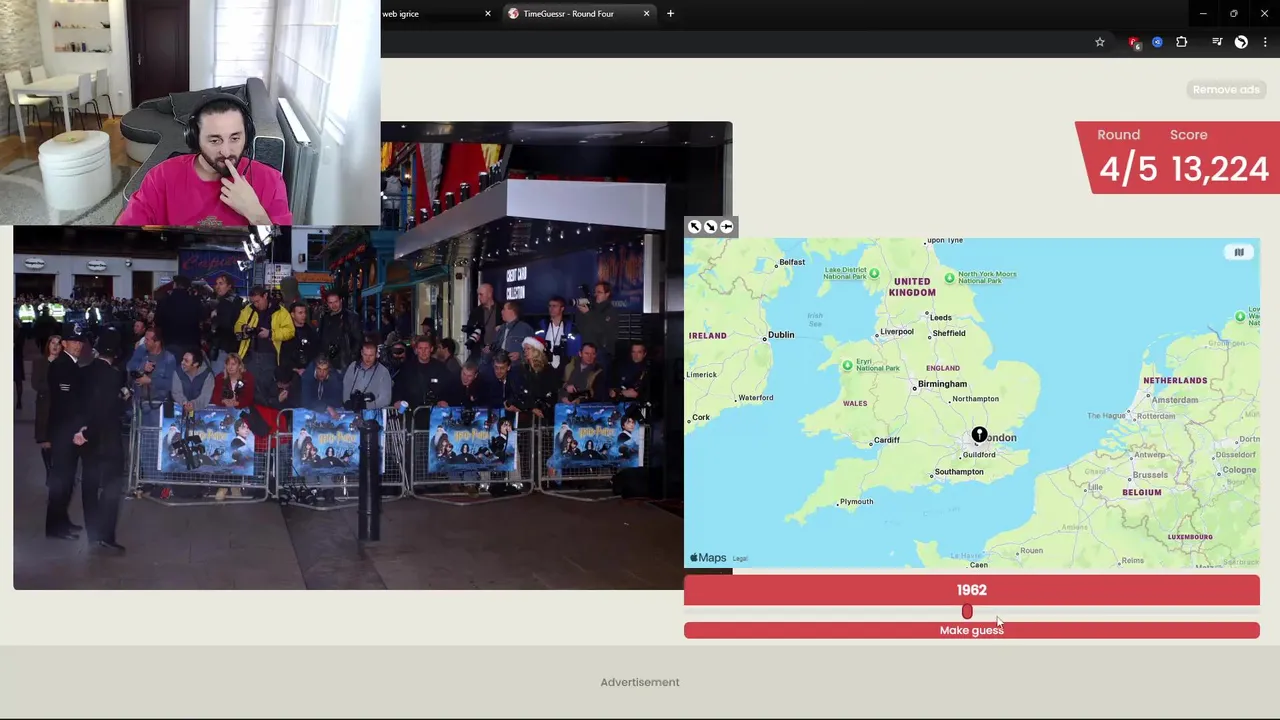Open the Extensions puzzle-piece menu
Viewport: 1280px width, 720px height.
tap(1182, 42)
